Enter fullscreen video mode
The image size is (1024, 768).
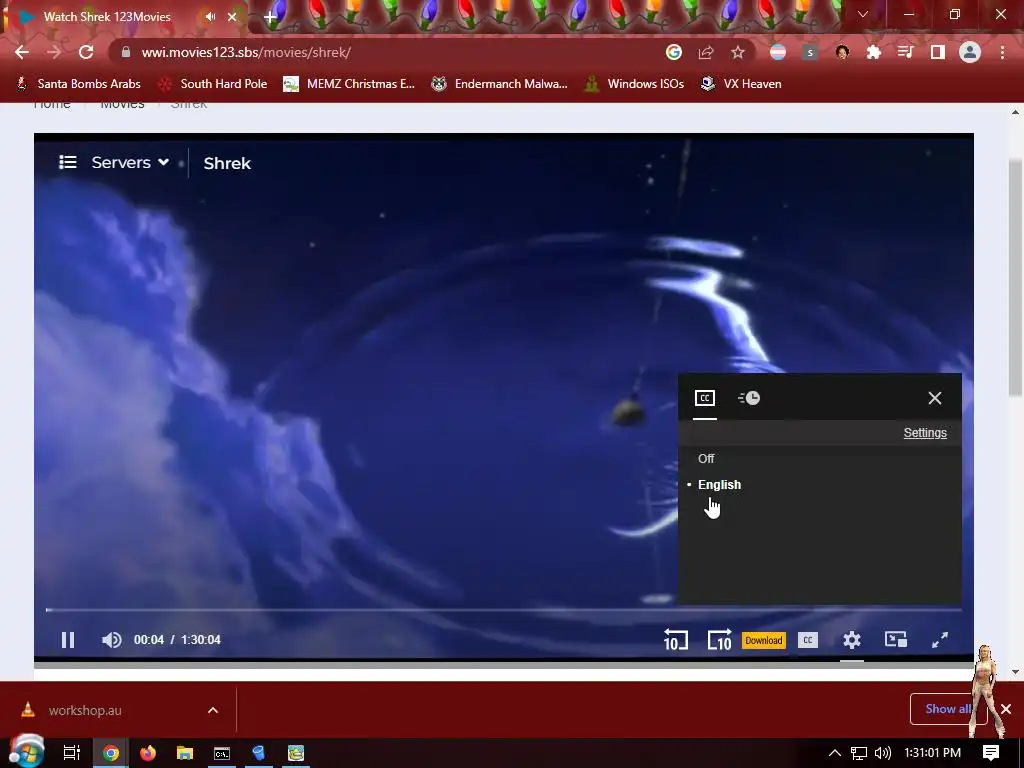(940, 640)
